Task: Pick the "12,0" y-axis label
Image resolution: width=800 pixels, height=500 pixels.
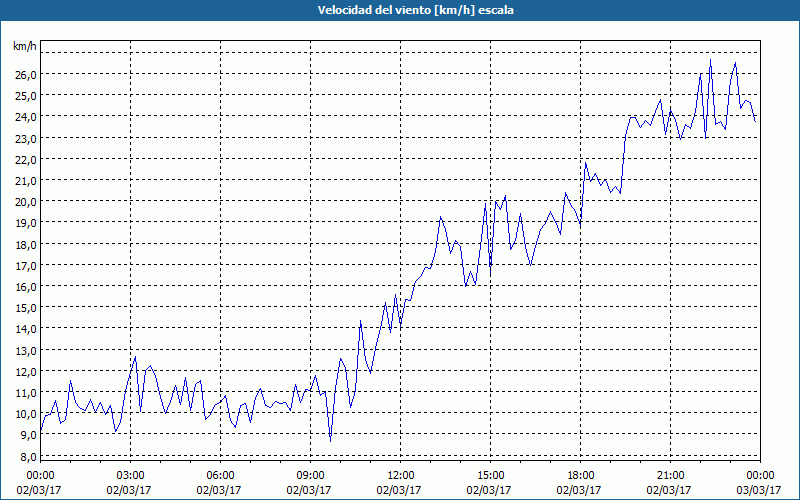Action: (26, 372)
